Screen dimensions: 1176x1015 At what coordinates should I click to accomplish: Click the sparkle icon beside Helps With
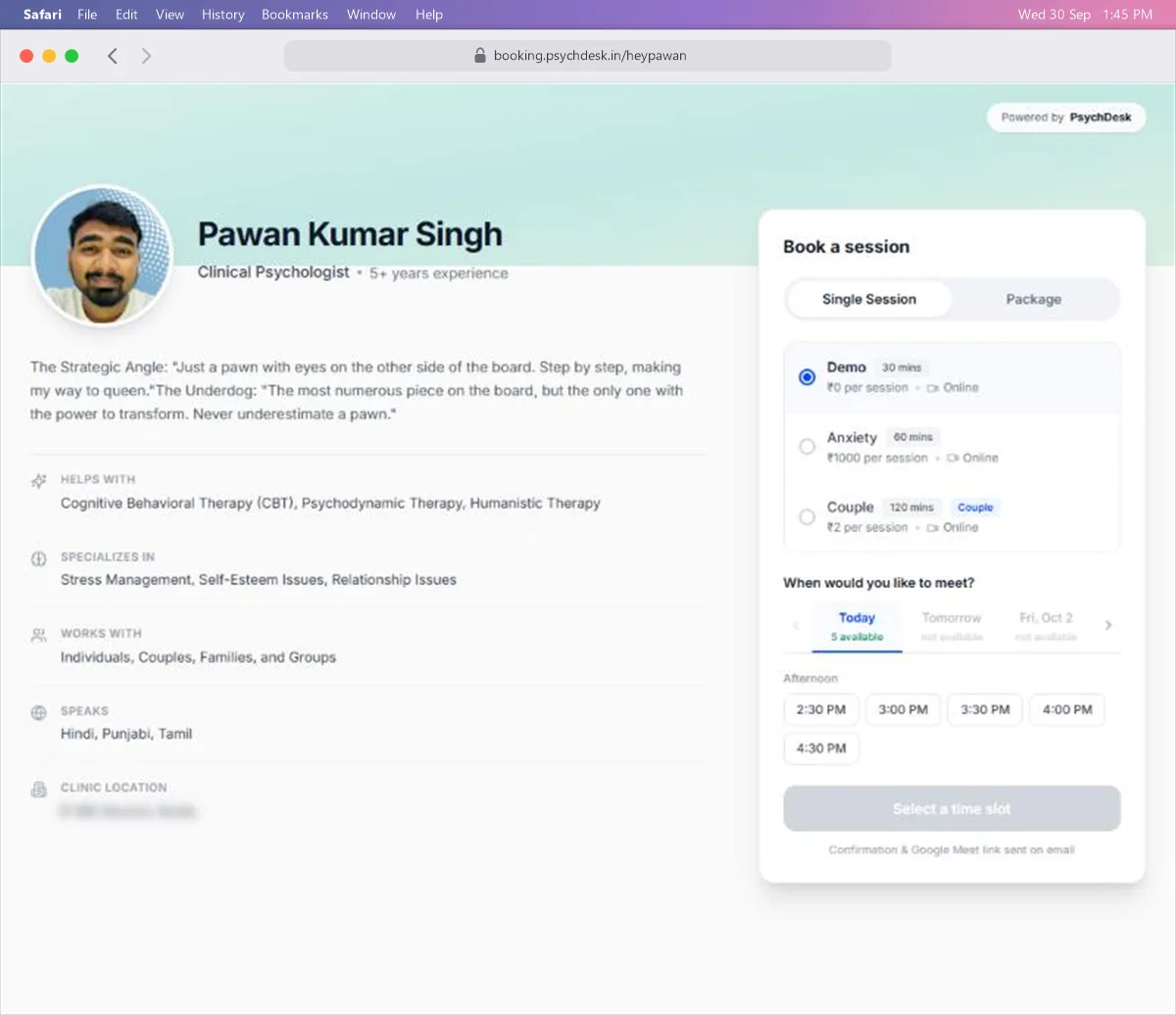pos(38,481)
